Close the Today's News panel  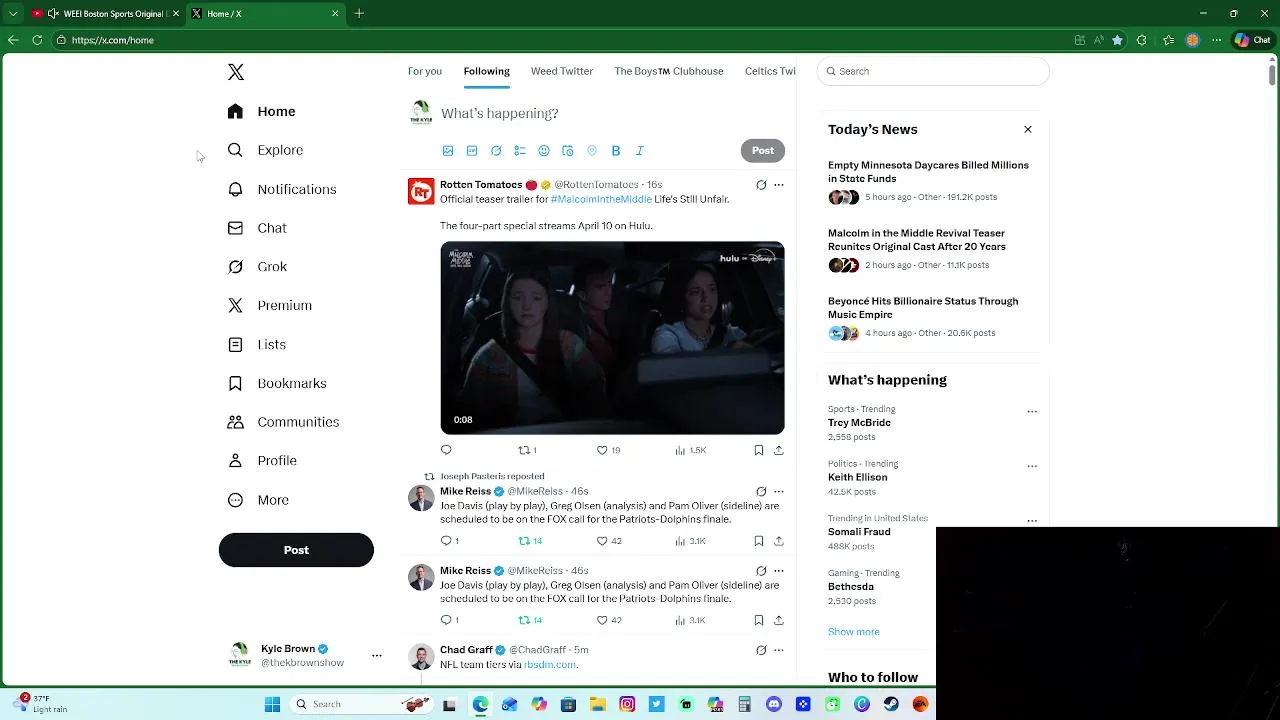[x=1028, y=129]
